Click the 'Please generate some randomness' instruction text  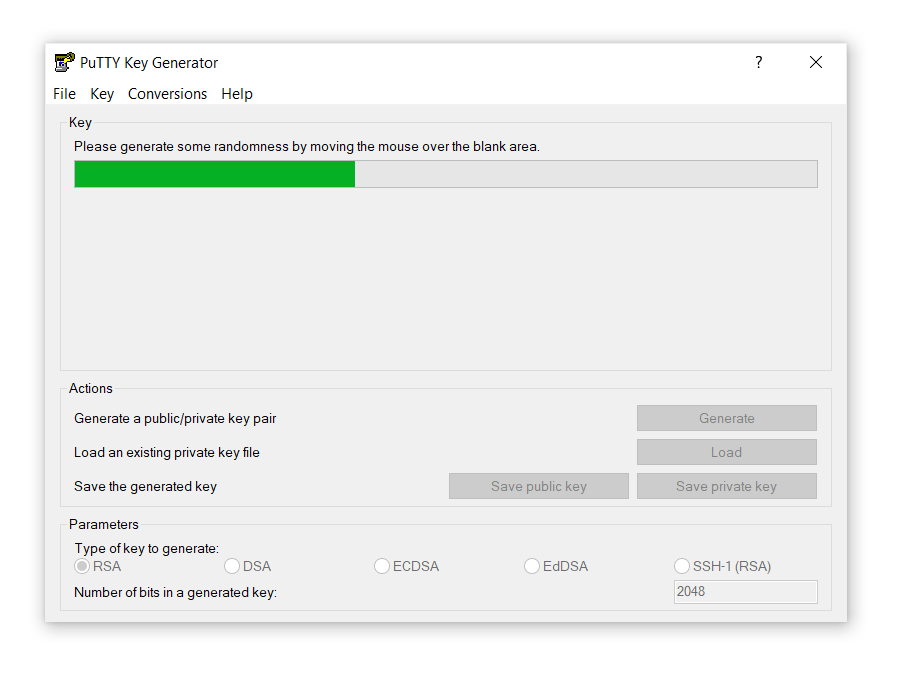(x=307, y=147)
